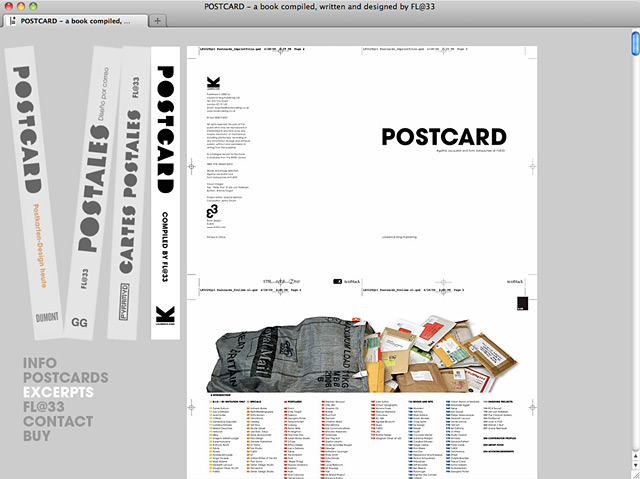The image size is (640, 479).
Task: Open the POSTCARDS section link
Action: pos(66,377)
